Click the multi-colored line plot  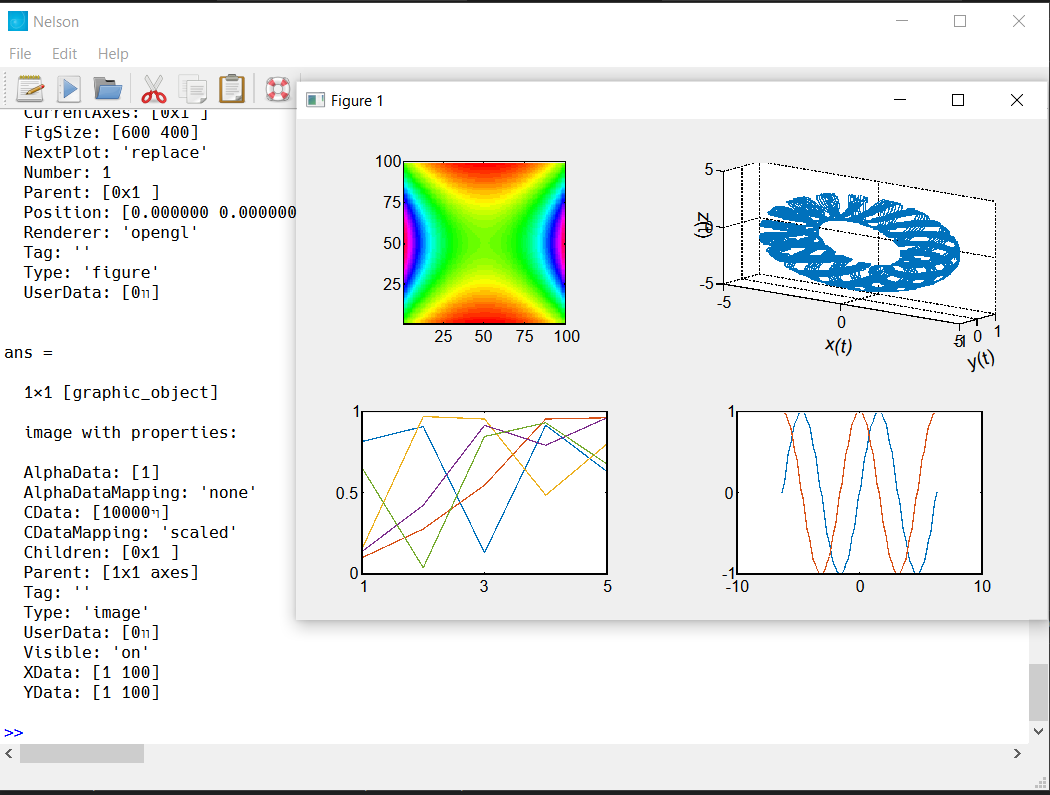(x=484, y=492)
